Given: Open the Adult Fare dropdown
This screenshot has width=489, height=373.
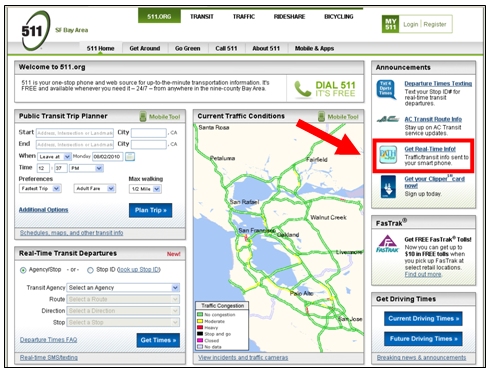Looking at the screenshot, I should [x=95, y=189].
